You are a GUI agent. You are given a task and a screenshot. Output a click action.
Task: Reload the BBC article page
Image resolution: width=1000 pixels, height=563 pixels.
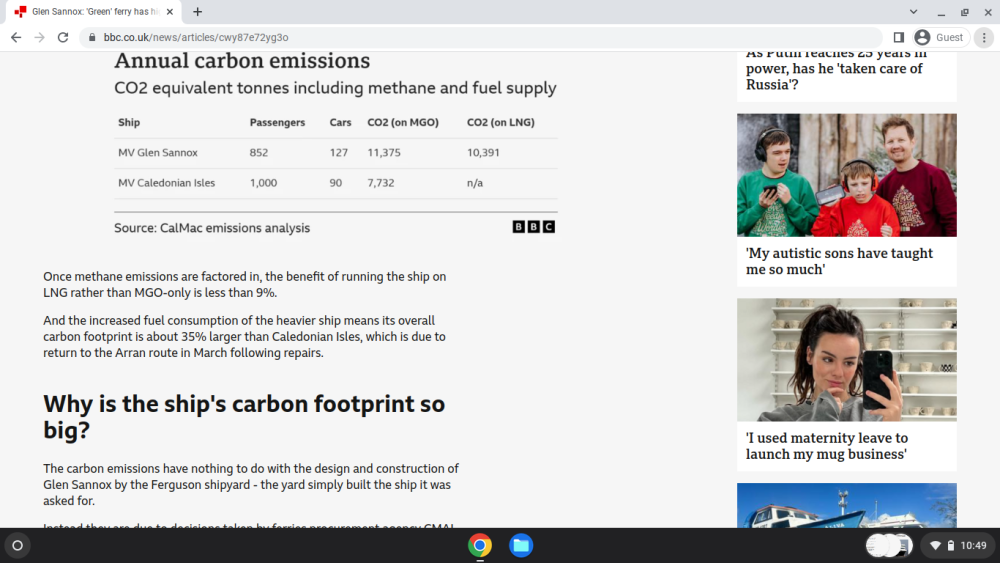click(62, 38)
